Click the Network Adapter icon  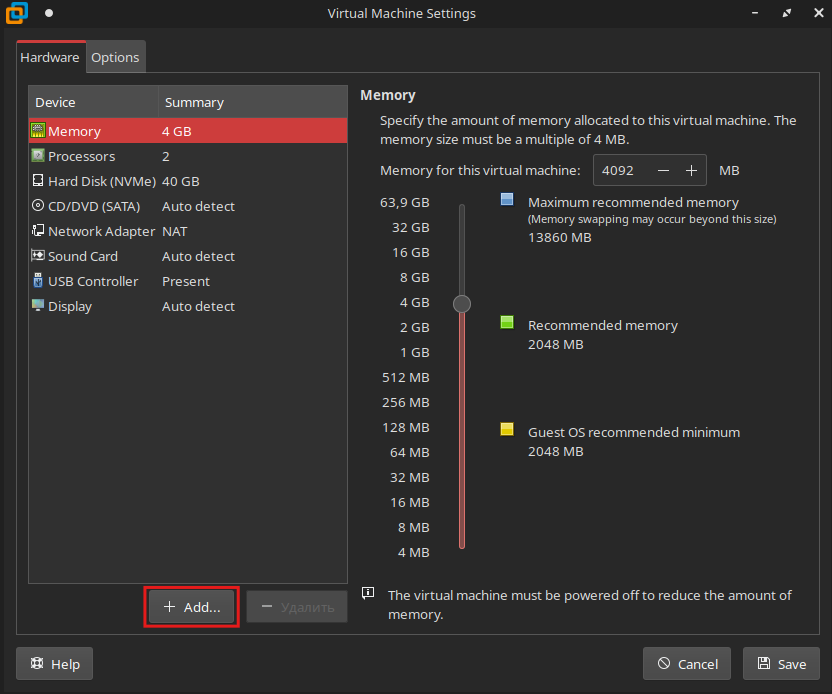38,231
